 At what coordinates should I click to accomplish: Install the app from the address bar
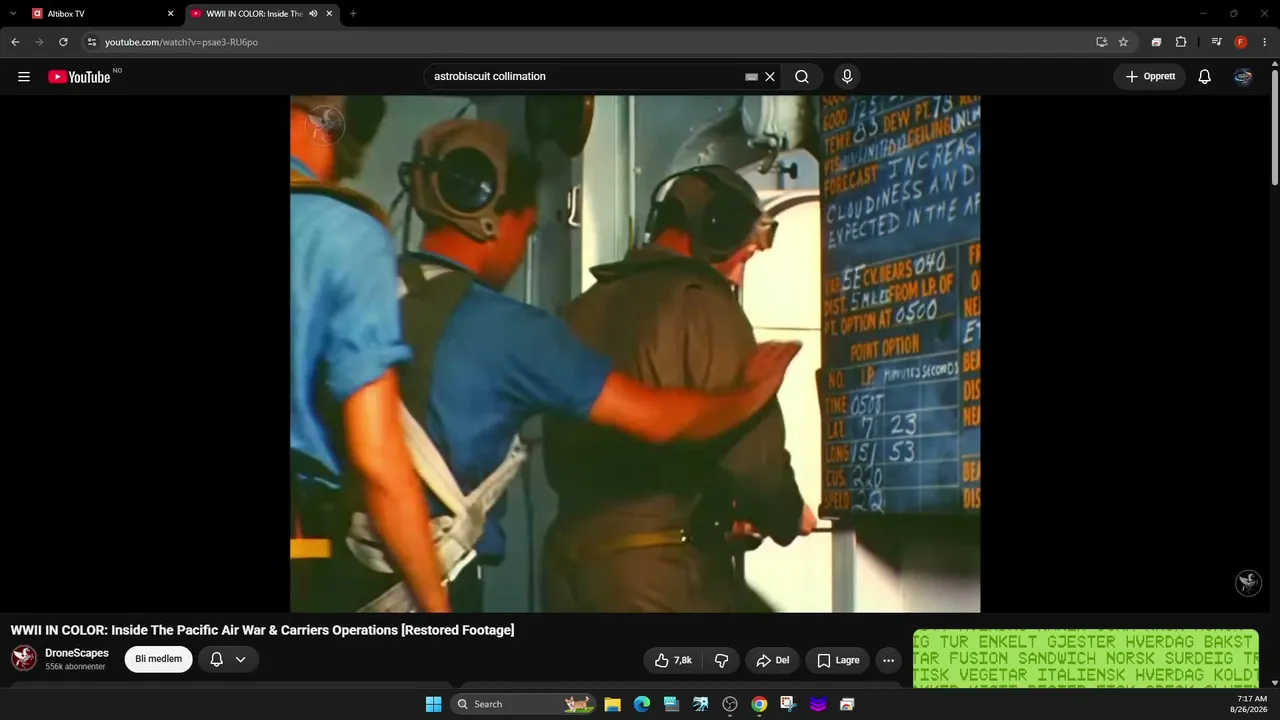[x=1101, y=42]
